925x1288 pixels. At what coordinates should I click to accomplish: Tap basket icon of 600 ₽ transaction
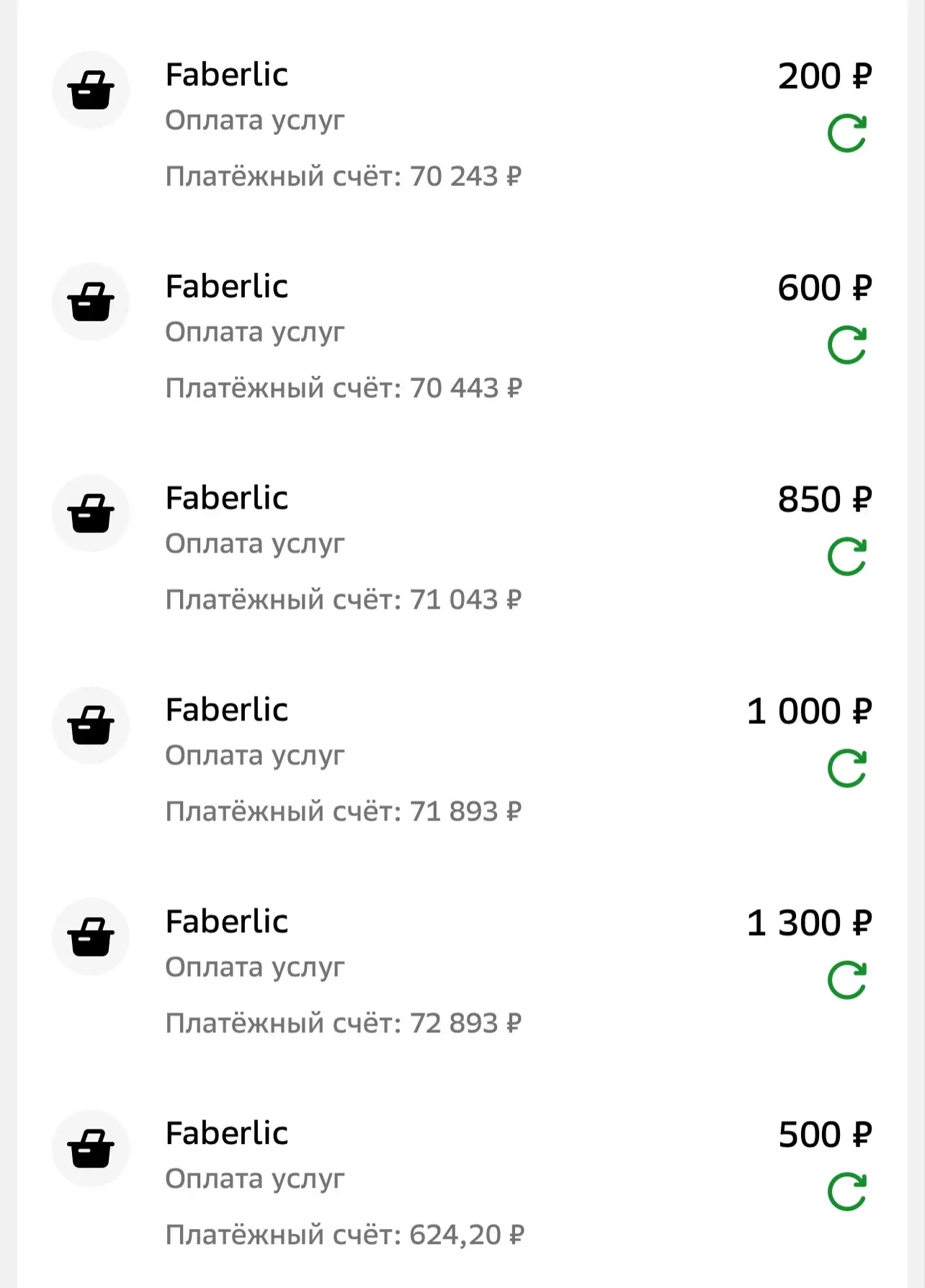[91, 302]
